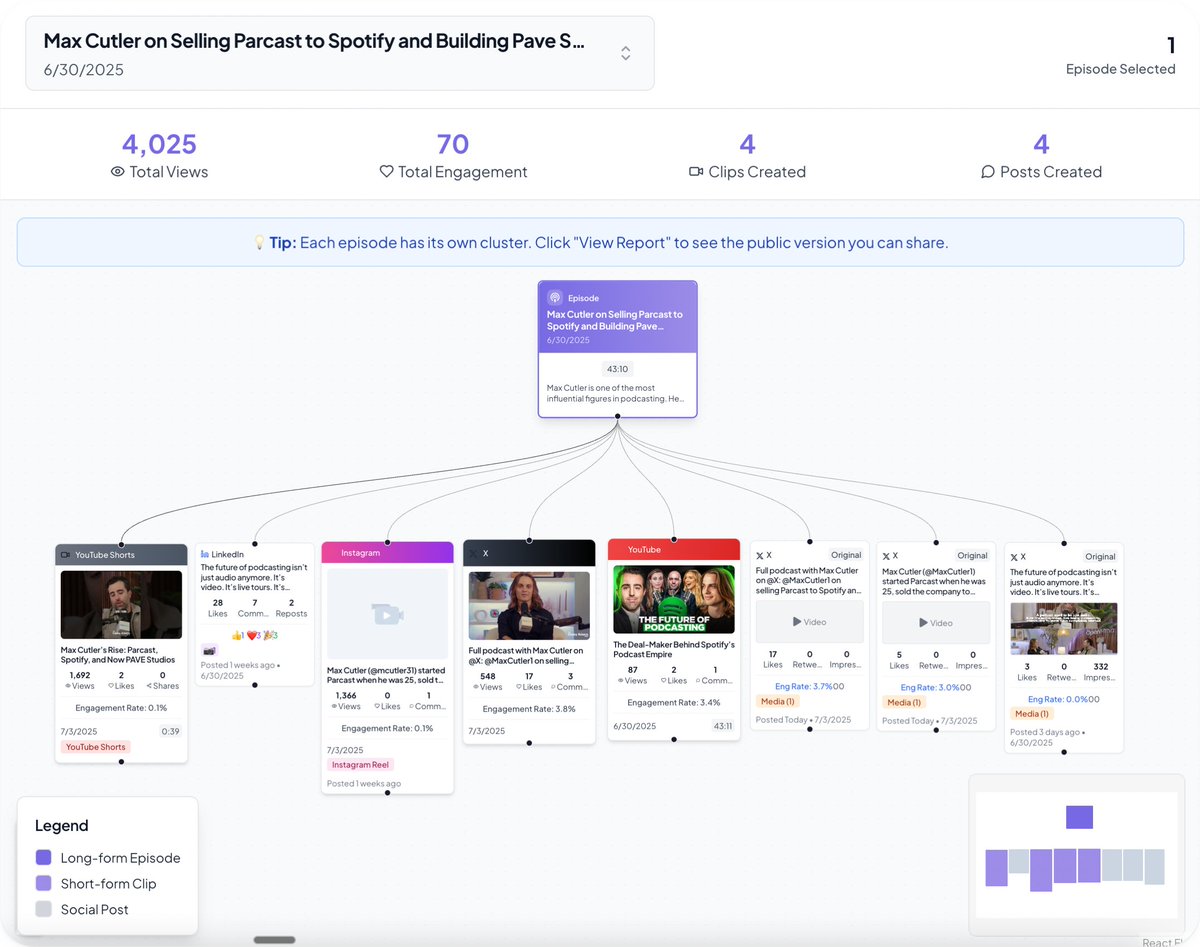This screenshot has width=1200, height=947.
Task: Click the red YouTube card header
Action: 674,549
